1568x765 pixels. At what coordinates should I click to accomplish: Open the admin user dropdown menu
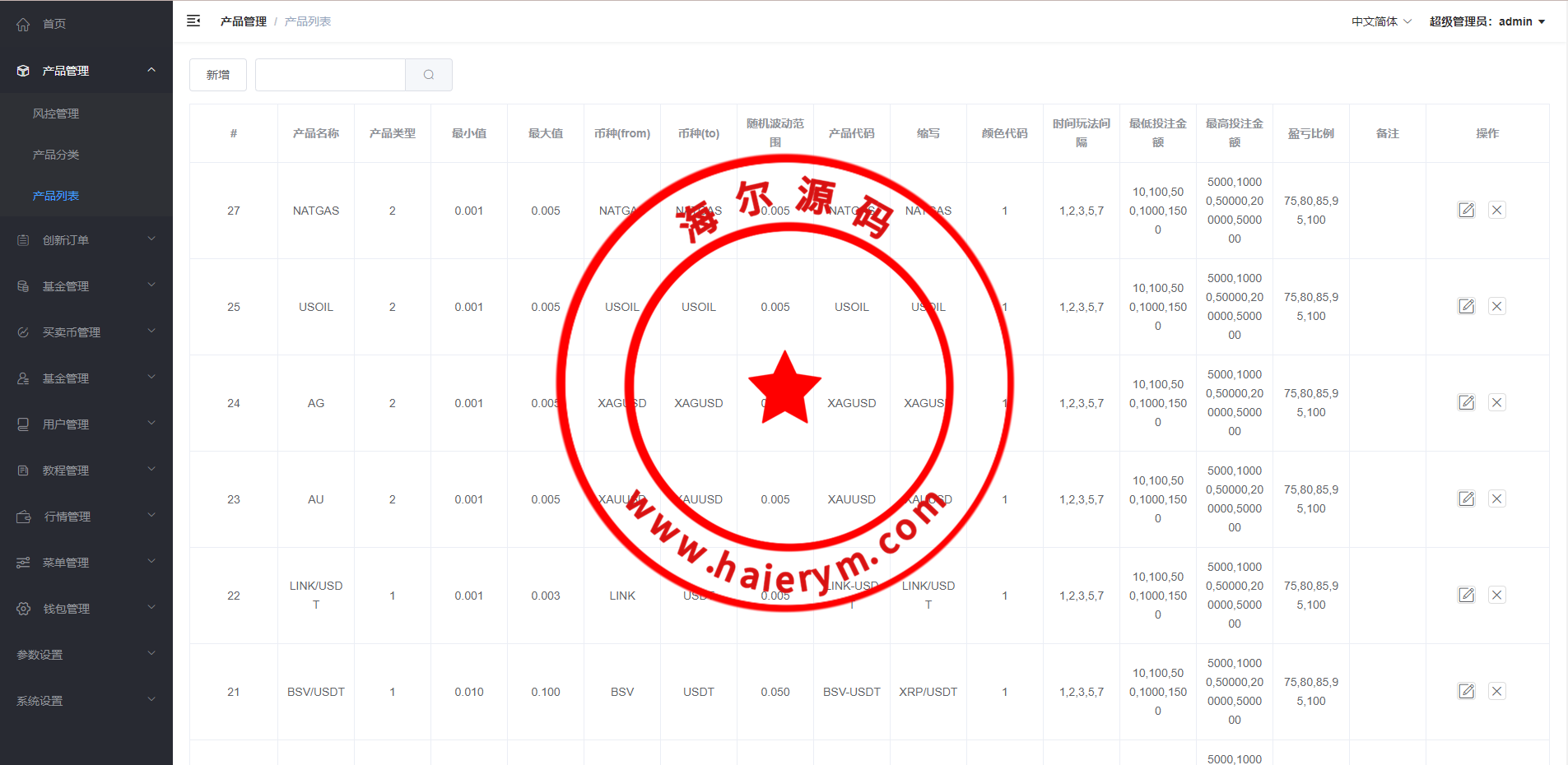1487,21
